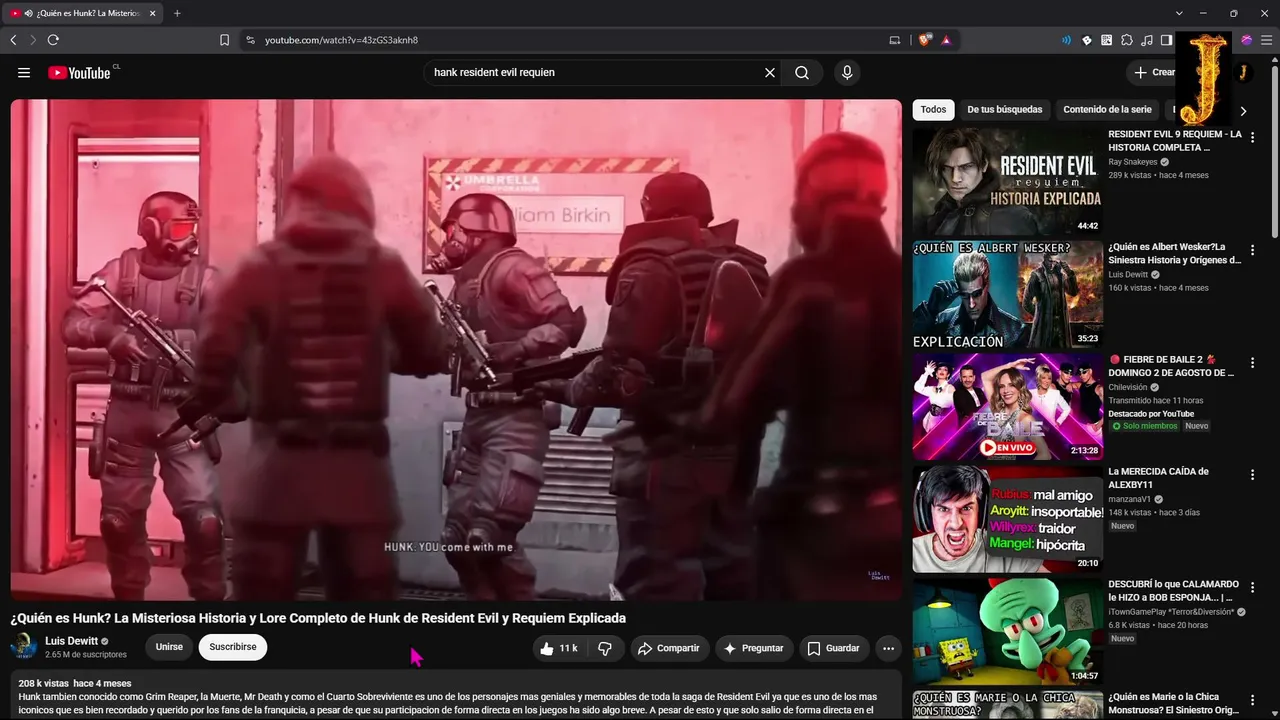Image resolution: width=1280 pixels, height=720 pixels.
Task: Open the QR code extension icon
Action: coord(1107,40)
